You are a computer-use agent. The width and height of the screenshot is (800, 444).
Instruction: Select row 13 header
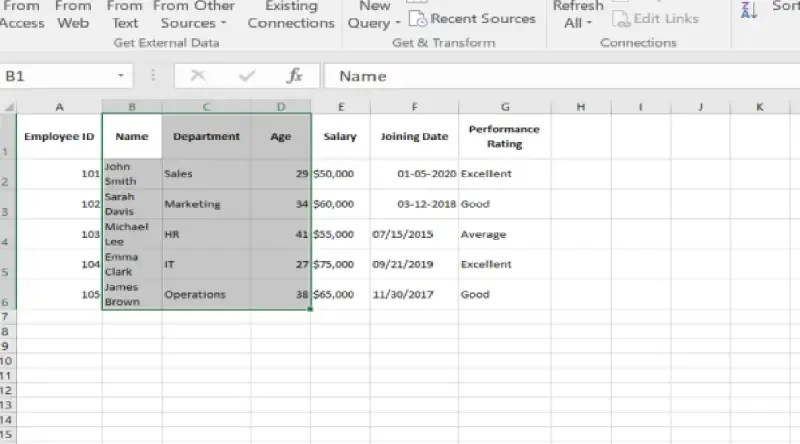6,405
